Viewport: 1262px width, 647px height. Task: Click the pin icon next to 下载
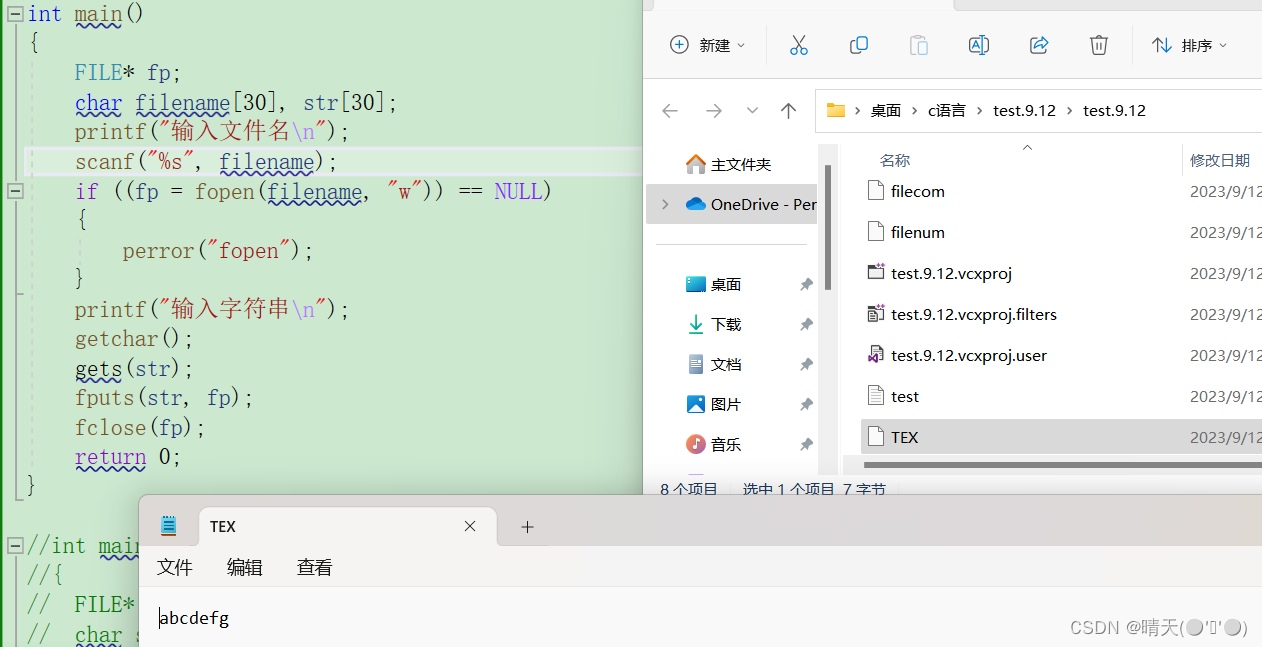coord(806,325)
